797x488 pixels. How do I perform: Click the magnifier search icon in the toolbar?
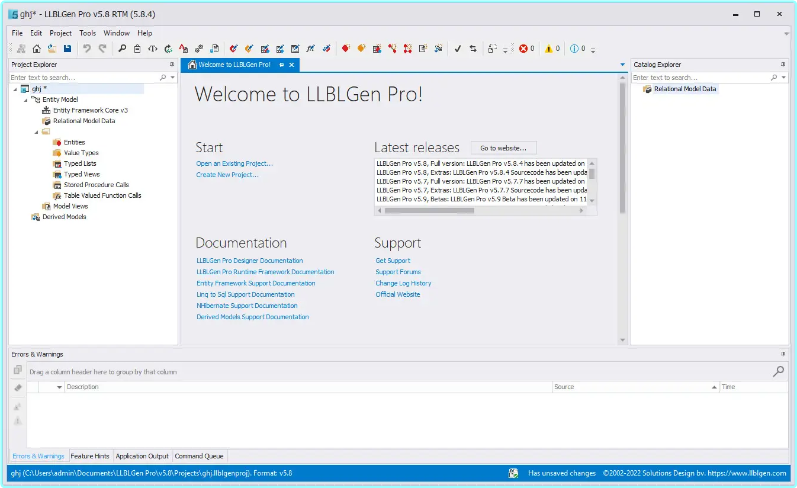tap(122, 49)
